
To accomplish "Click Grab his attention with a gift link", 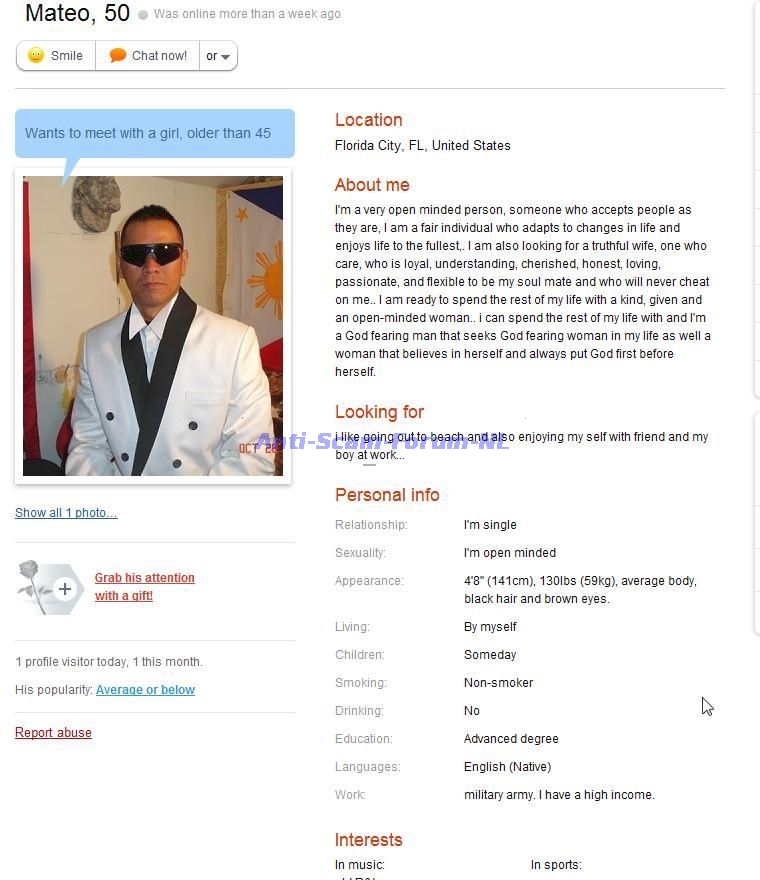I will 145,586.
